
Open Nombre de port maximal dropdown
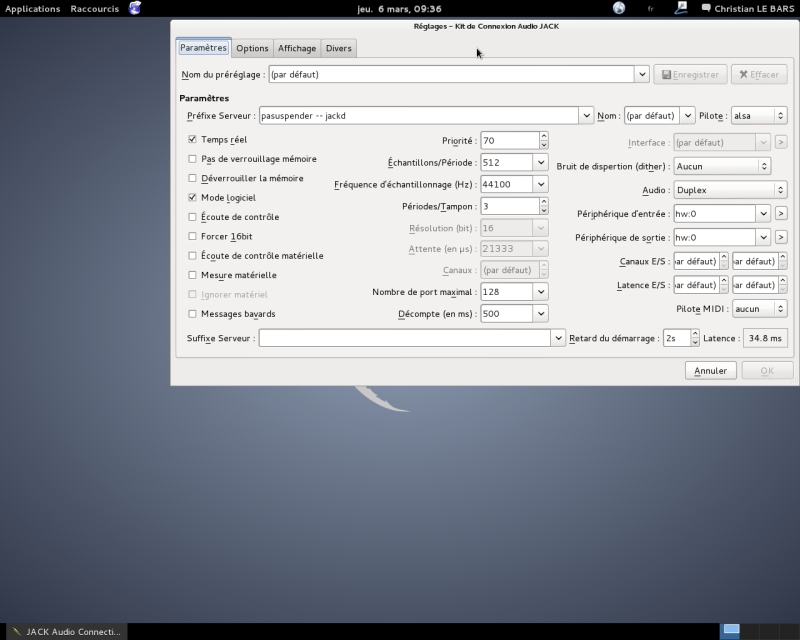click(x=541, y=292)
